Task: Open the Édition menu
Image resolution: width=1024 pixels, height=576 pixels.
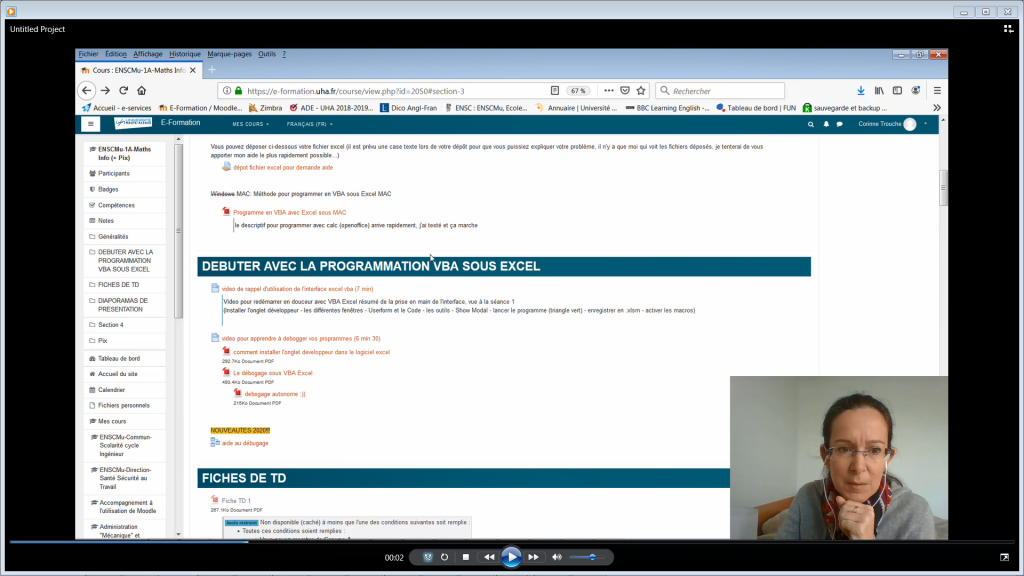Action: (116, 54)
